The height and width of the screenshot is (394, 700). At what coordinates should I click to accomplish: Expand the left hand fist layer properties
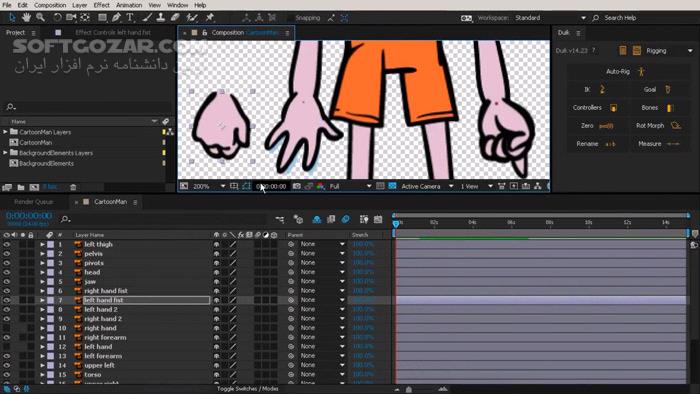coord(42,300)
